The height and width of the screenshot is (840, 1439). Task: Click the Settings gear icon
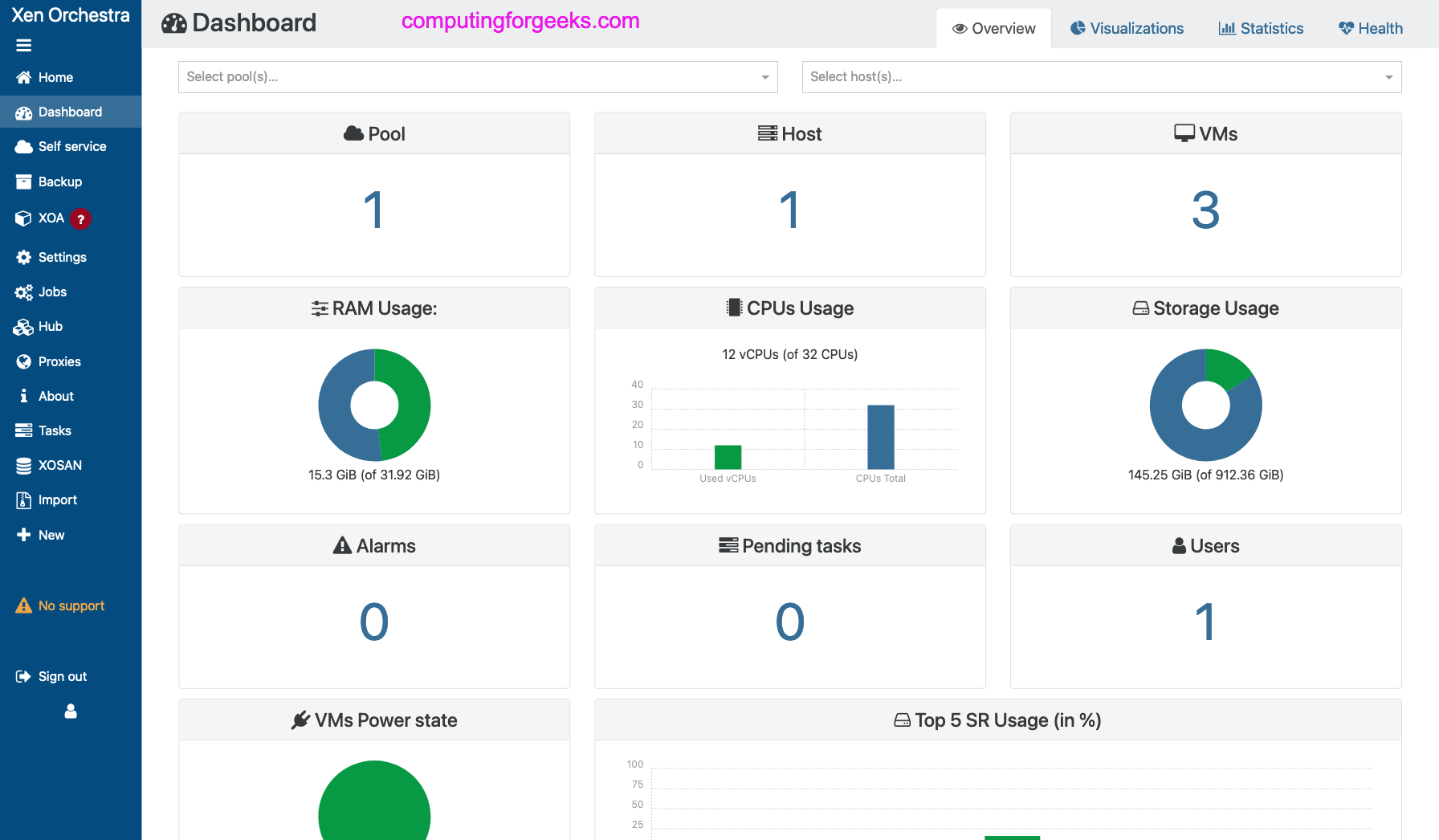pos(23,257)
